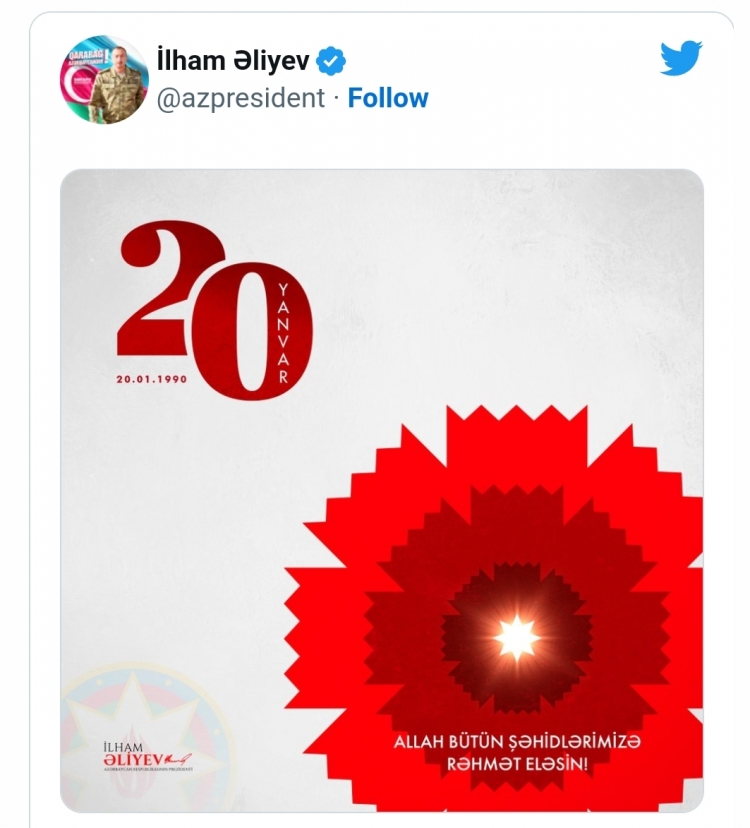The image size is (750, 828).
Task: Open the tweet's attached image
Action: point(381,490)
